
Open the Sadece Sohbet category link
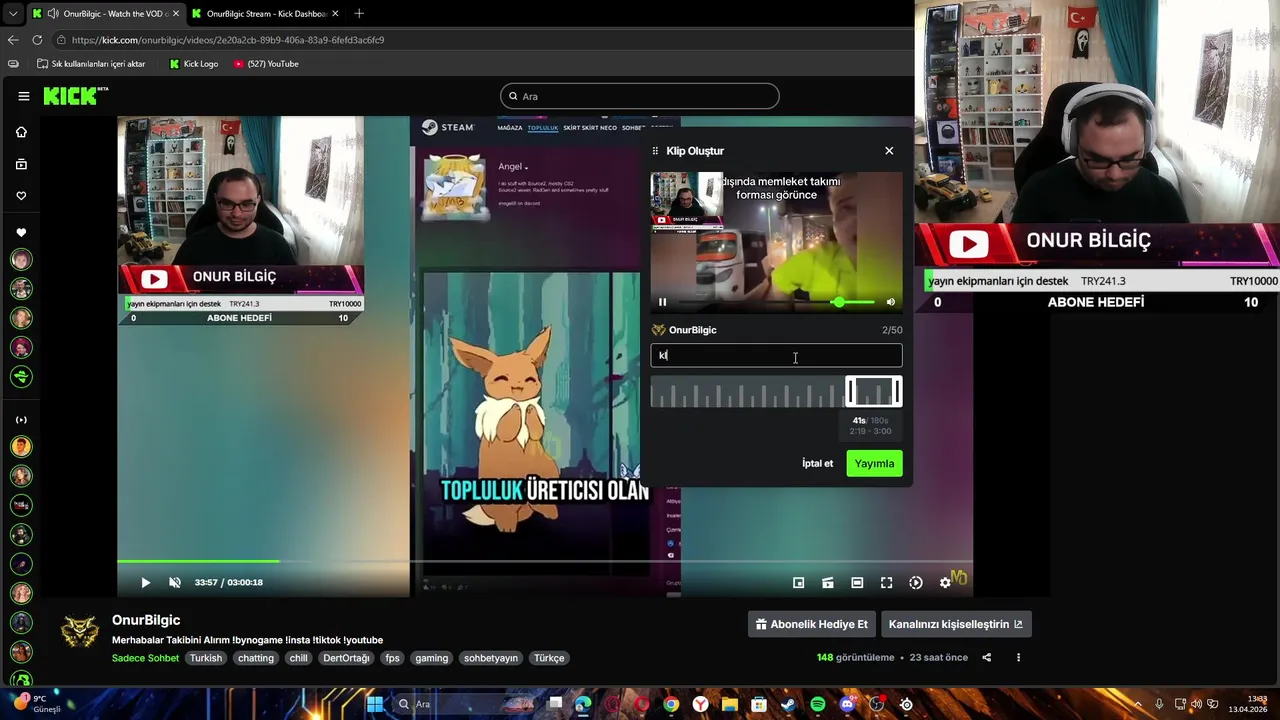click(x=145, y=658)
